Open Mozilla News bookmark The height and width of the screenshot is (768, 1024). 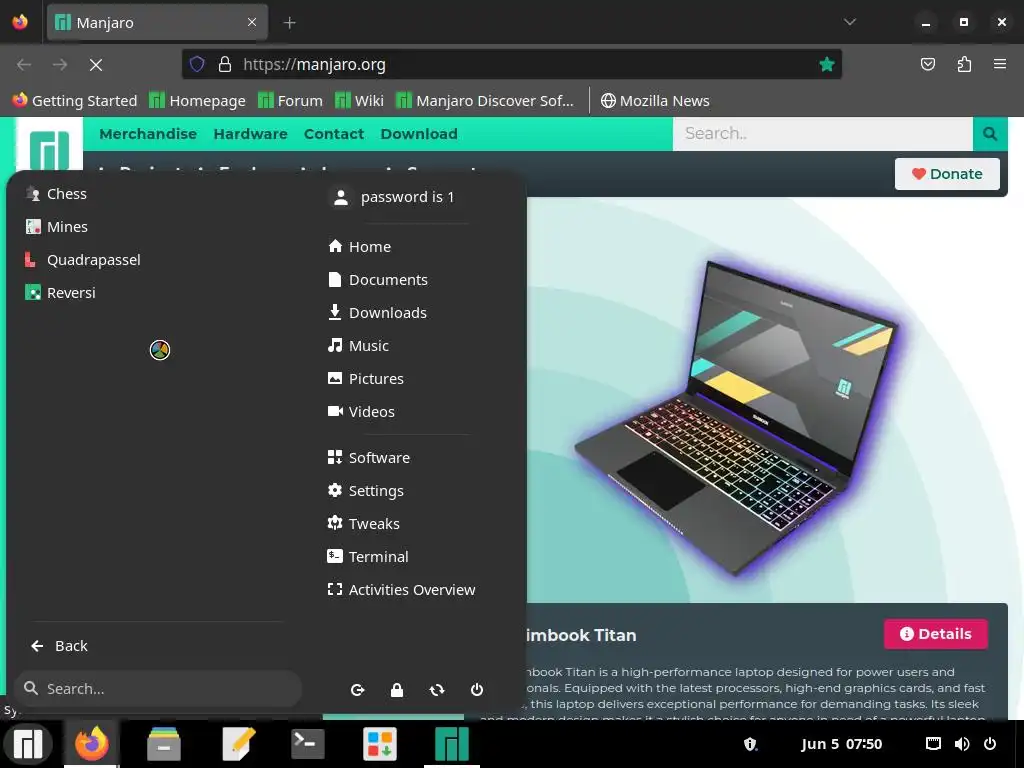(x=655, y=101)
